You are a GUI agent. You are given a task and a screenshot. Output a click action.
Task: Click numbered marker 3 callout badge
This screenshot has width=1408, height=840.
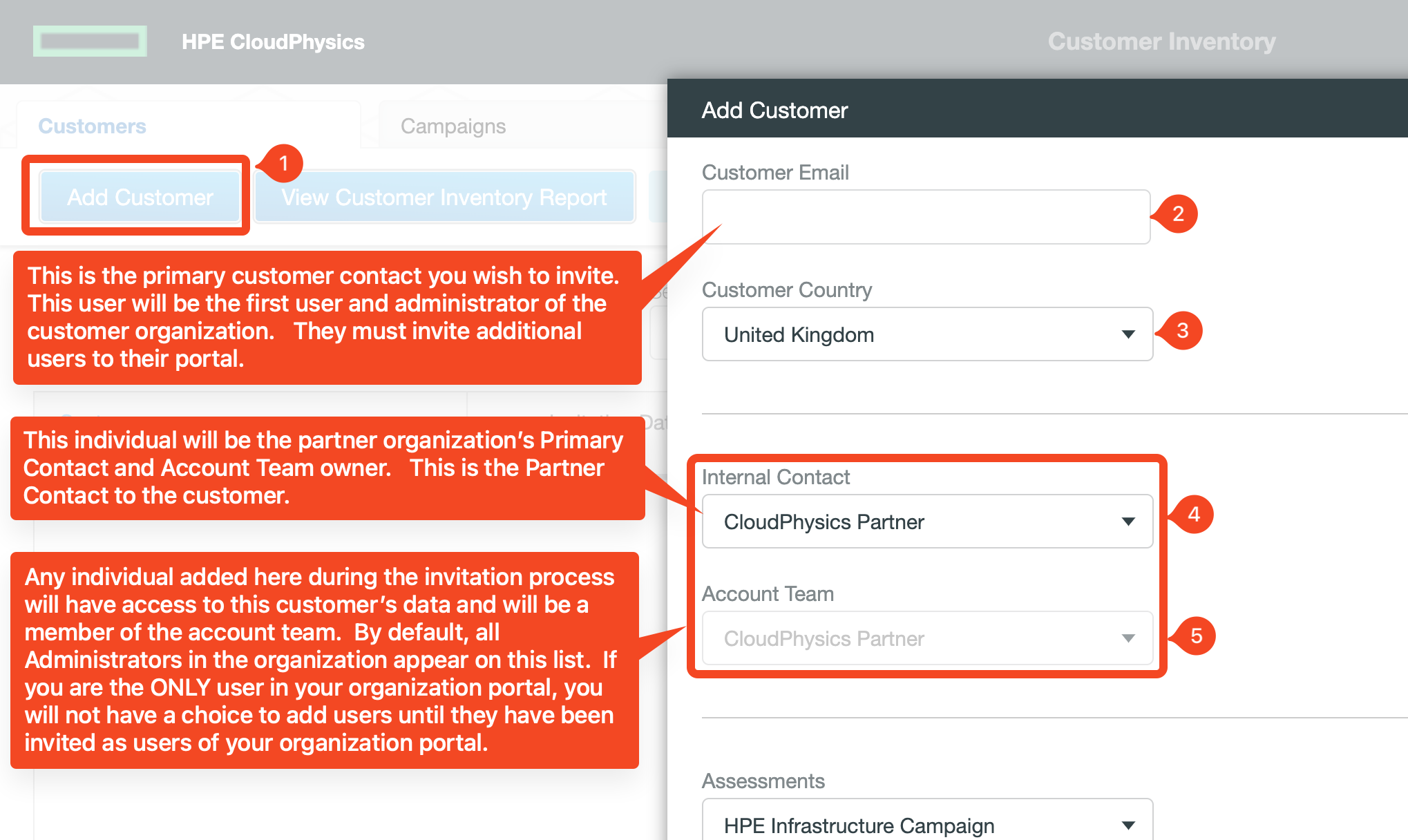(x=1182, y=331)
